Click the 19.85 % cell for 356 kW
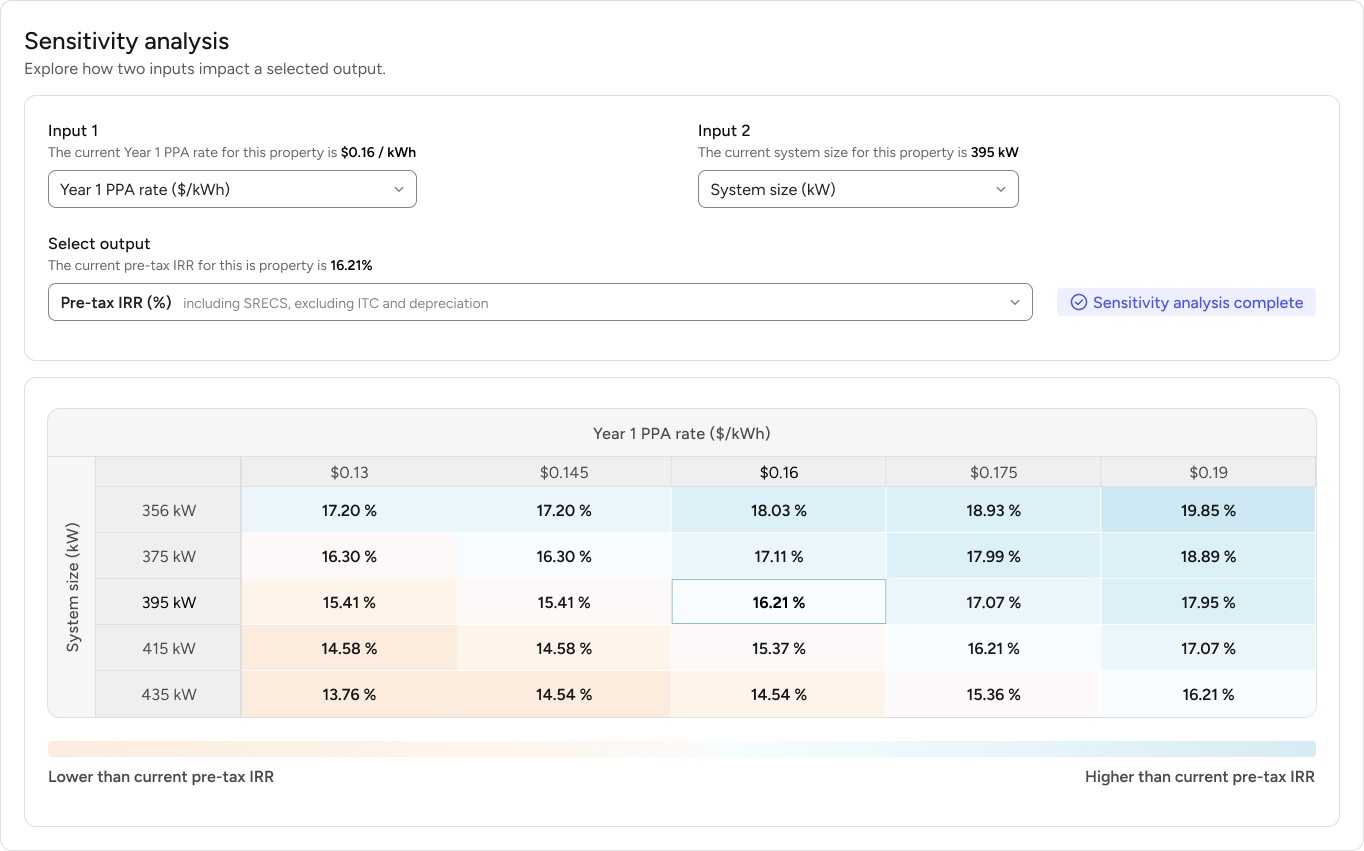This screenshot has height=851, width=1364. click(1208, 510)
